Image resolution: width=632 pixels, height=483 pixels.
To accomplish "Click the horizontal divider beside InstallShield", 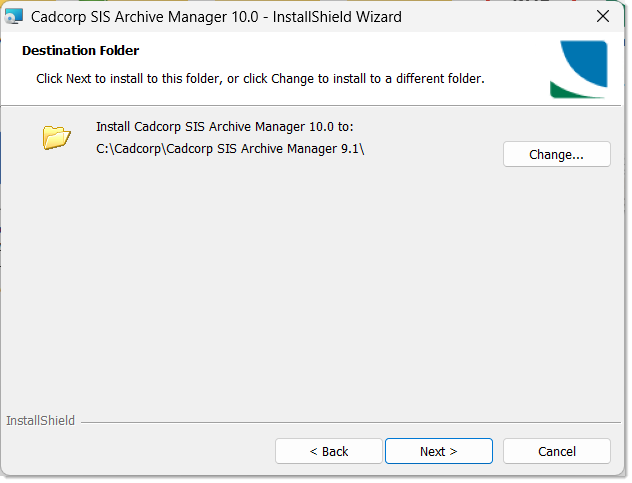I will [350, 422].
